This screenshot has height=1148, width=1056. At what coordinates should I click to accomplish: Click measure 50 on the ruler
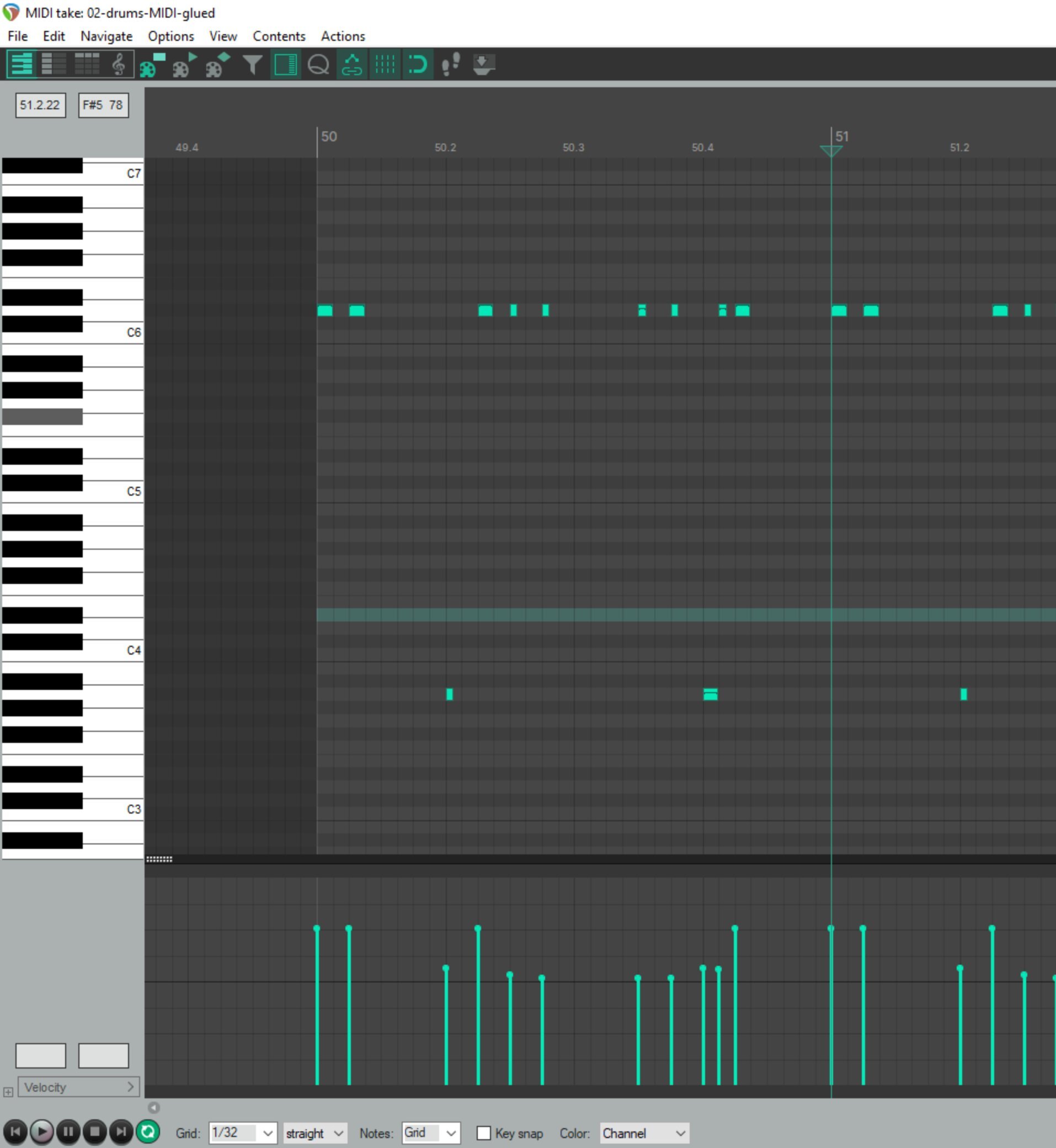coord(329,137)
